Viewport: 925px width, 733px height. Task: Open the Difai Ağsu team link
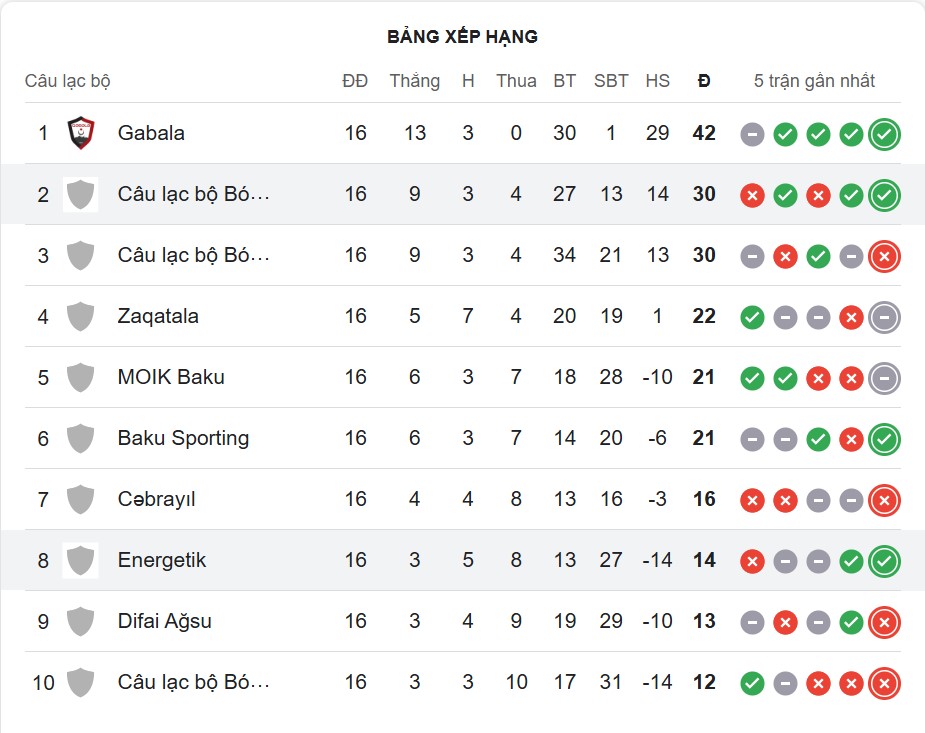point(165,621)
